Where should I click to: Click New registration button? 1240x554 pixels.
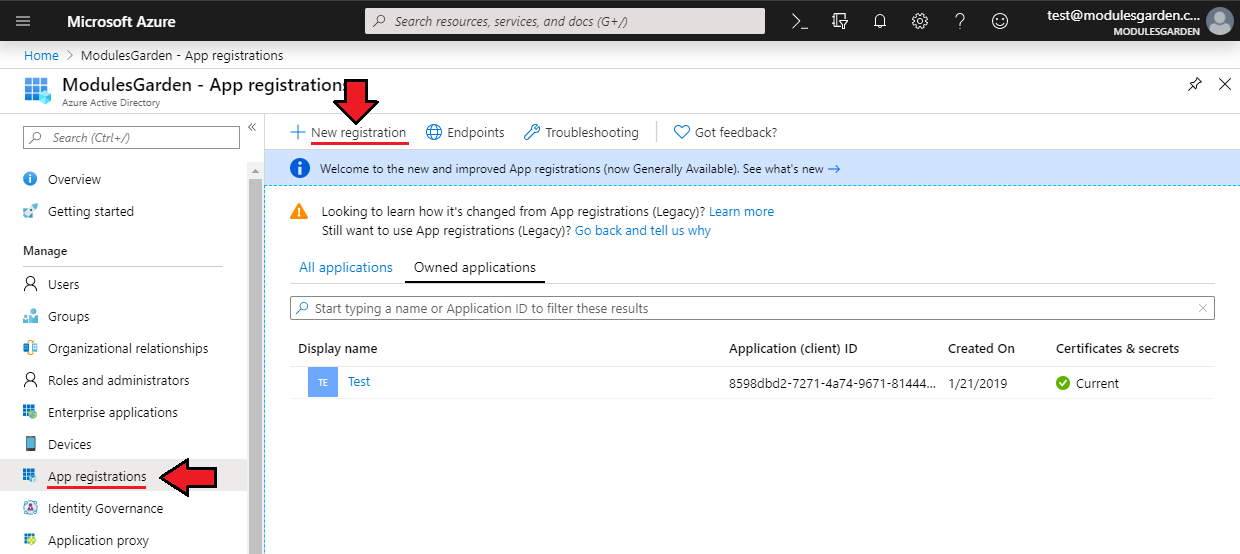click(348, 132)
